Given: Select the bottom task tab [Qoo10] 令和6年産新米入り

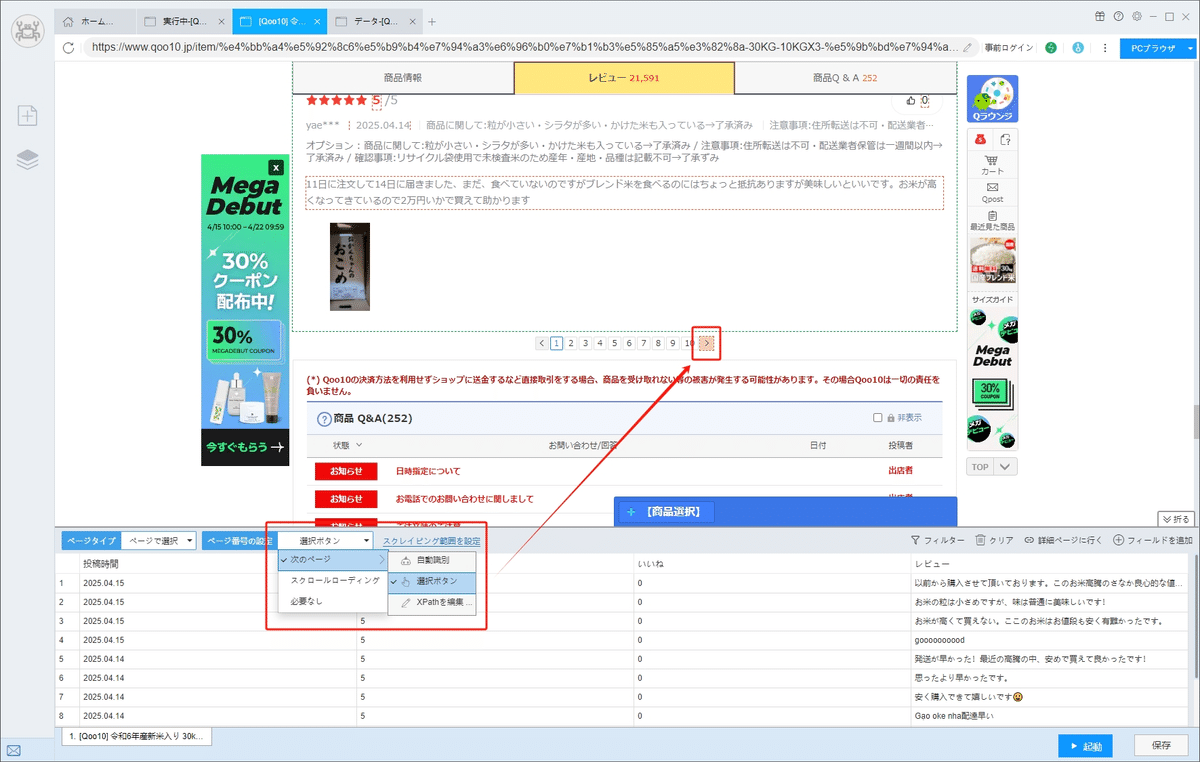Looking at the screenshot, I should 136,736.
